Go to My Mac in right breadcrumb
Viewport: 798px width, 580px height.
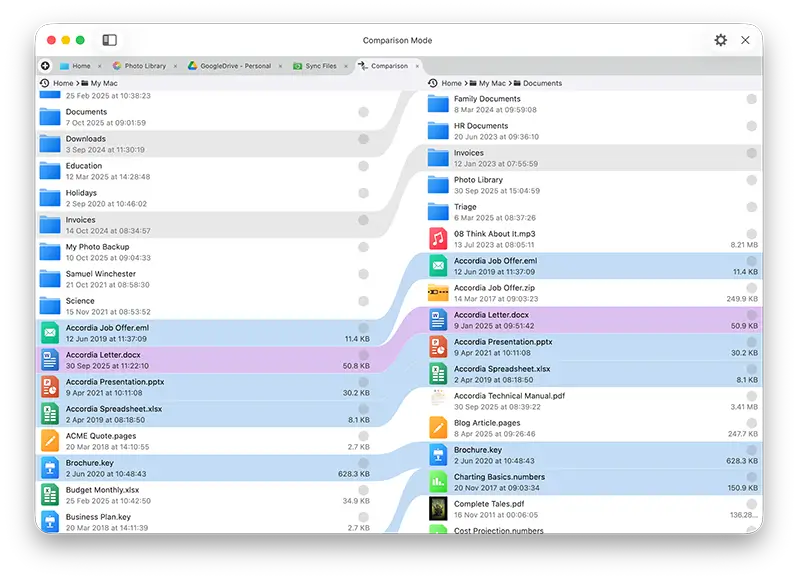492,83
